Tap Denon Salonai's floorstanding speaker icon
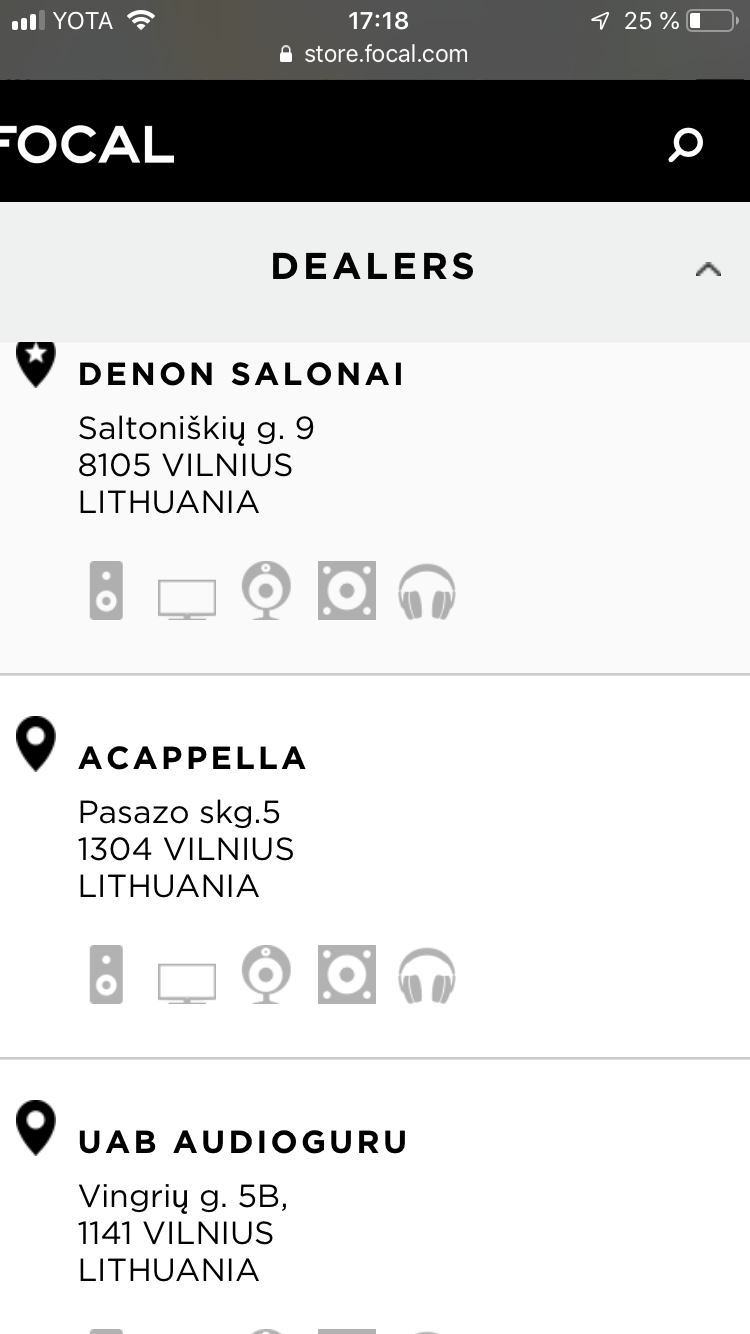Screen dimensions: 750x1334 106,591
